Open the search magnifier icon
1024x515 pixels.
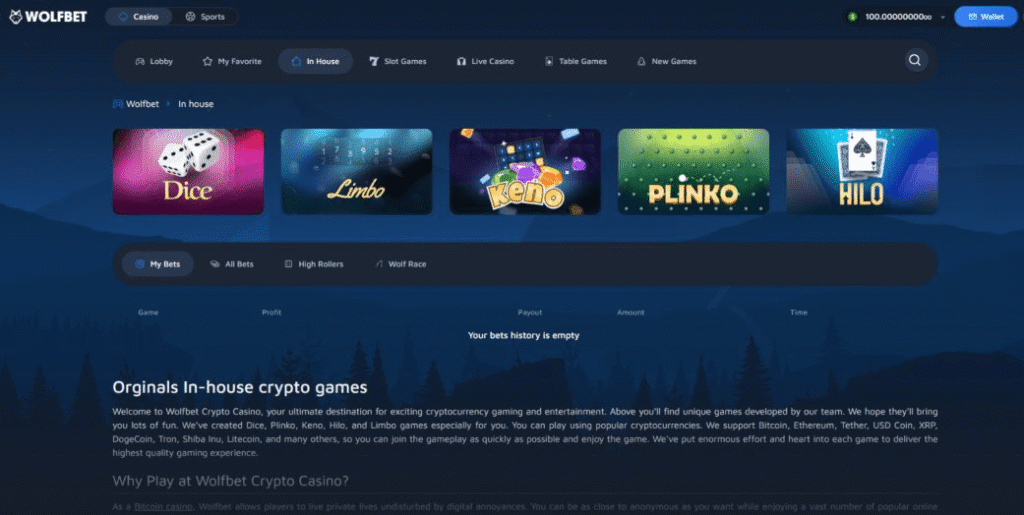coord(915,60)
